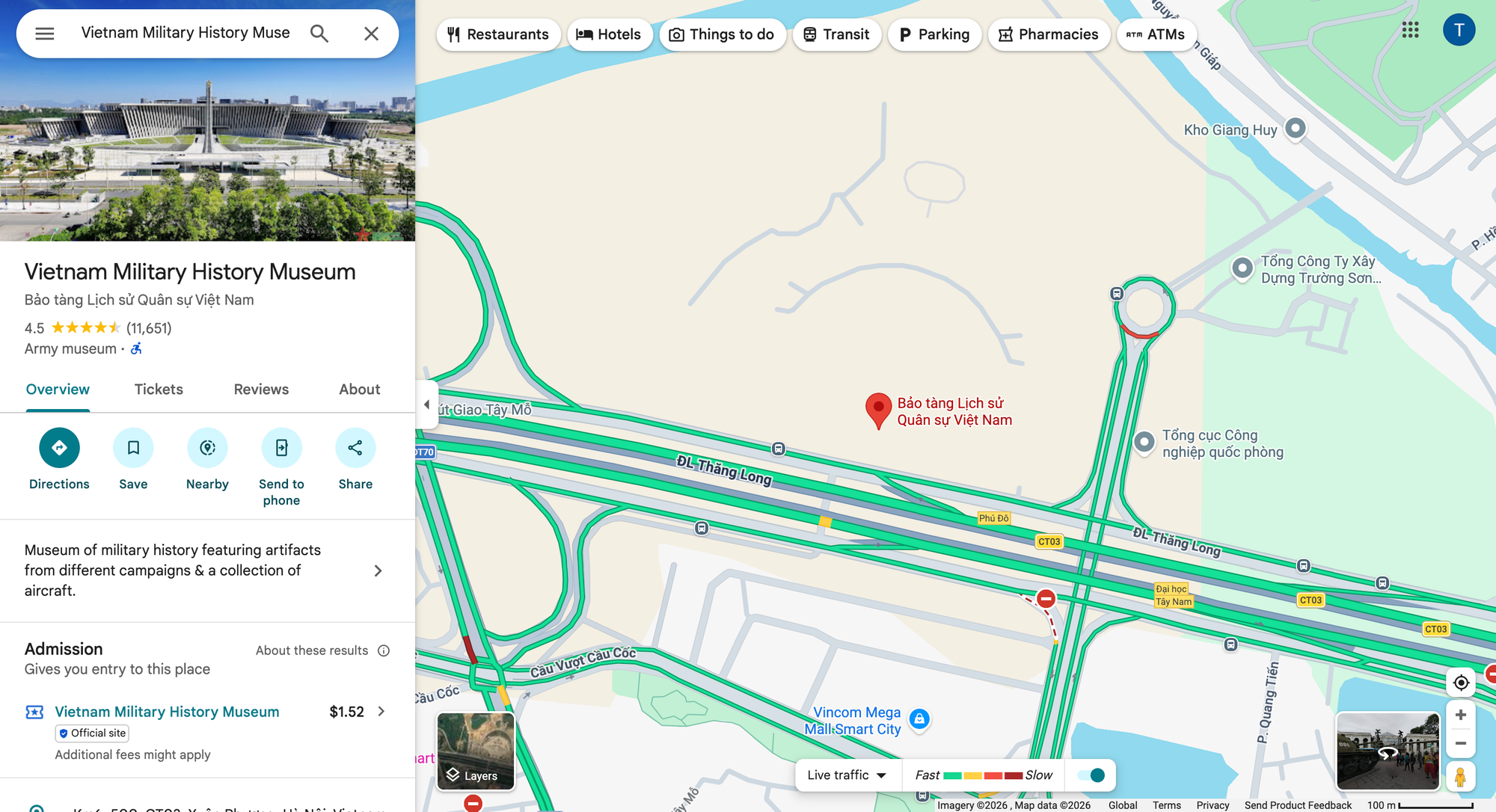Open the Vietnam Military History Museum ticket link
1496x812 pixels.
tap(167, 712)
